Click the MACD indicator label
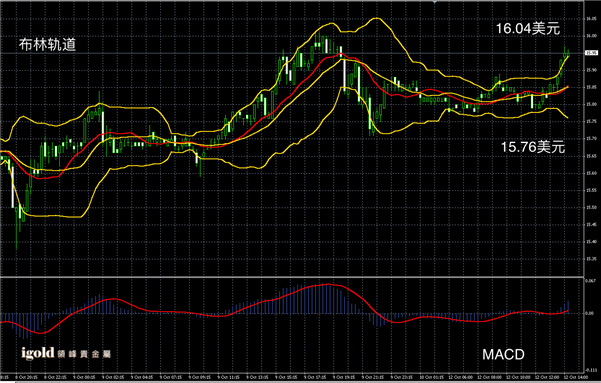The height and width of the screenshot is (383, 601). click(503, 355)
